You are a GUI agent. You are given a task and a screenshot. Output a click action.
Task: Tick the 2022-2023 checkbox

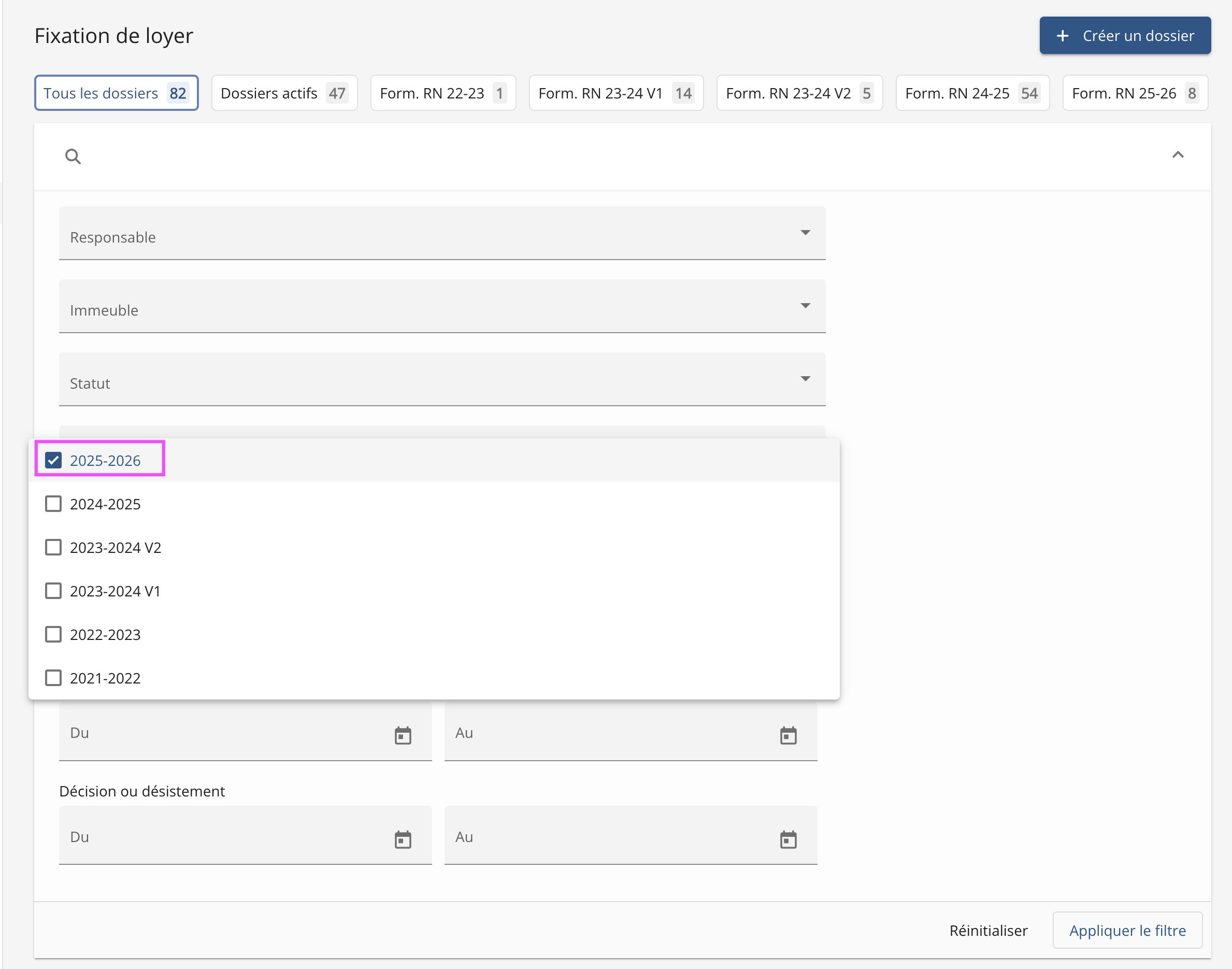click(x=53, y=634)
